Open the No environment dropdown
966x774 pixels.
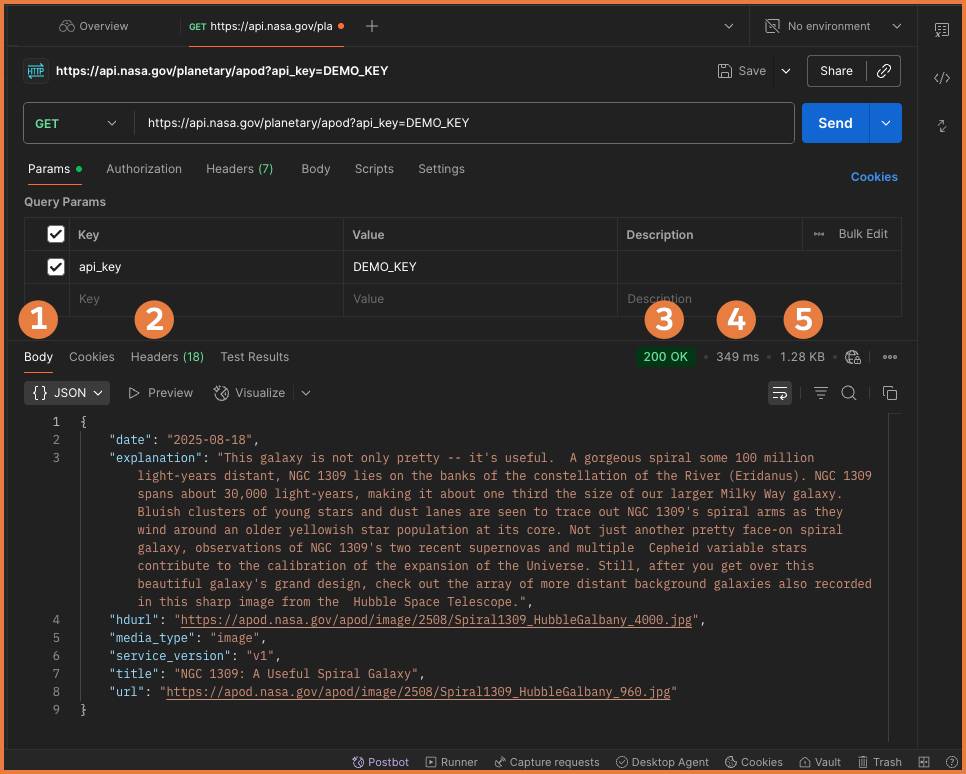coord(834,26)
